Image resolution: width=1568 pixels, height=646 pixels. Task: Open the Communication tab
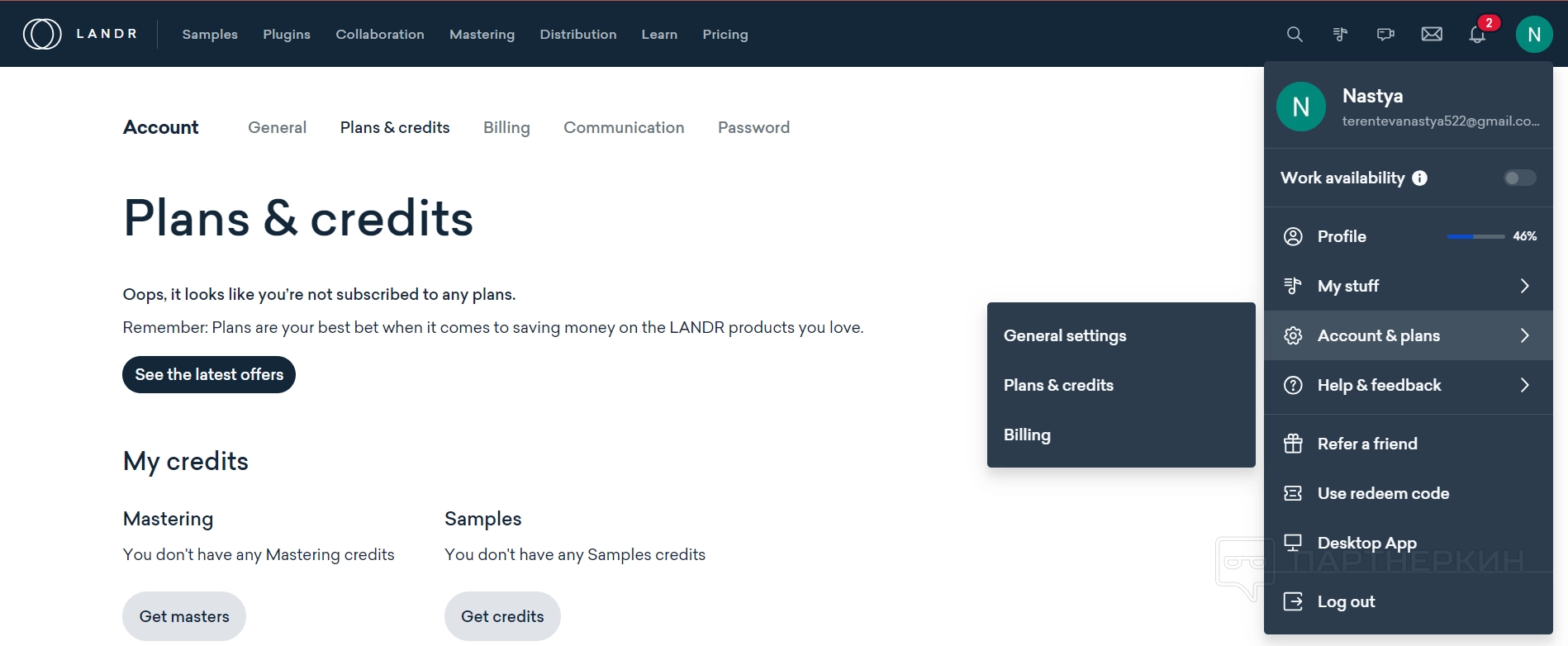pyautogui.click(x=624, y=128)
